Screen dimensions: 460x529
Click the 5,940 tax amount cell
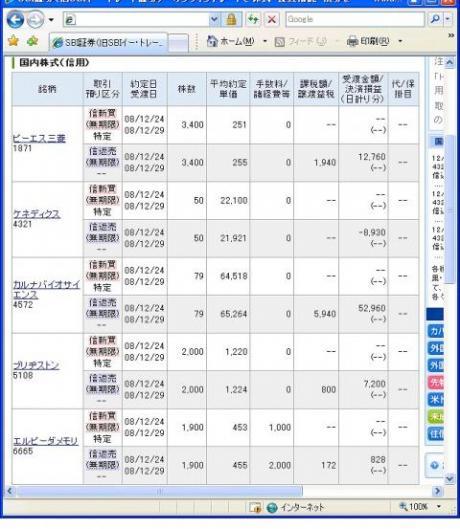coord(316,314)
